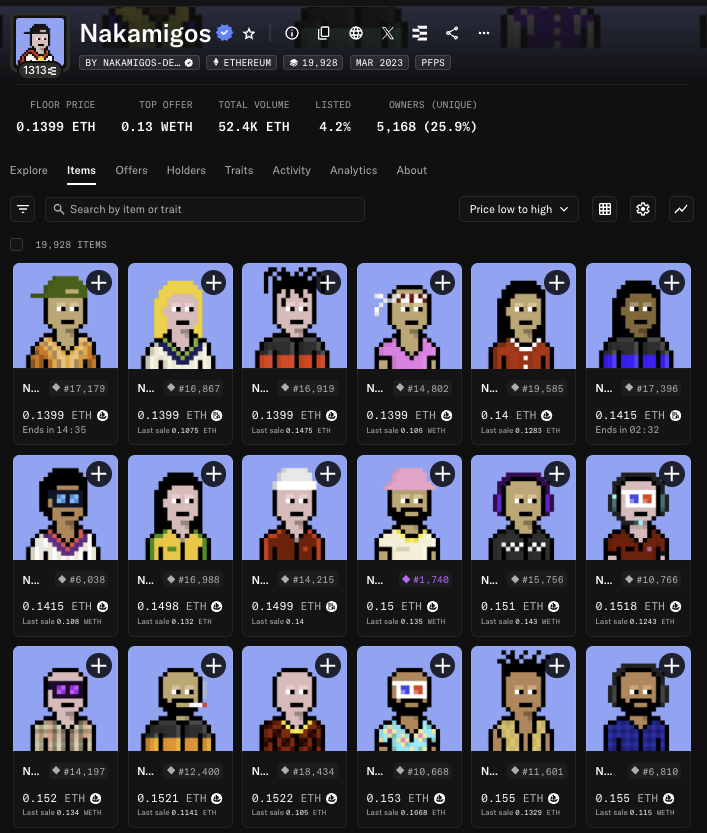This screenshot has width=707, height=833.
Task: Add item #1,740 to cart
Action: coord(442,474)
